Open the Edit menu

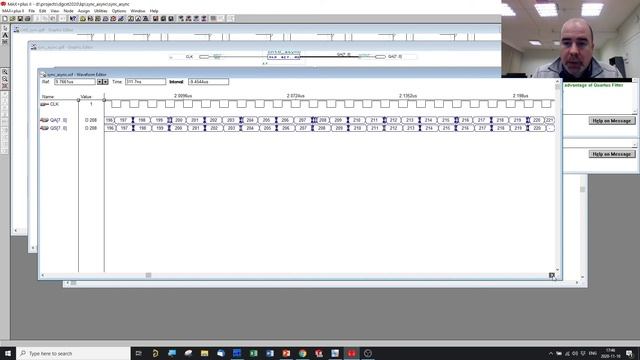42,11
